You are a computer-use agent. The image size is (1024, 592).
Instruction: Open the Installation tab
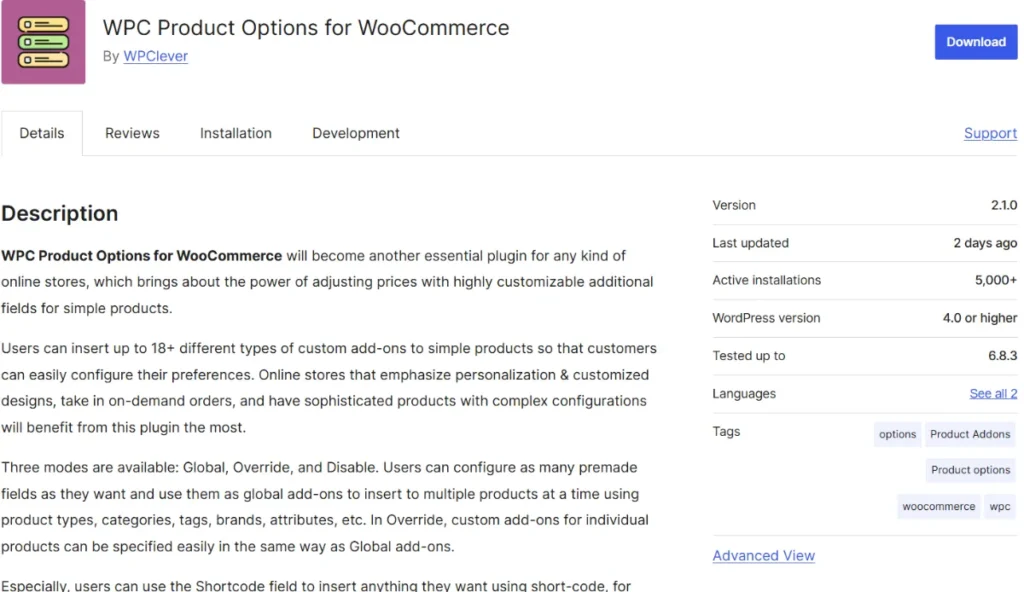(235, 132)
